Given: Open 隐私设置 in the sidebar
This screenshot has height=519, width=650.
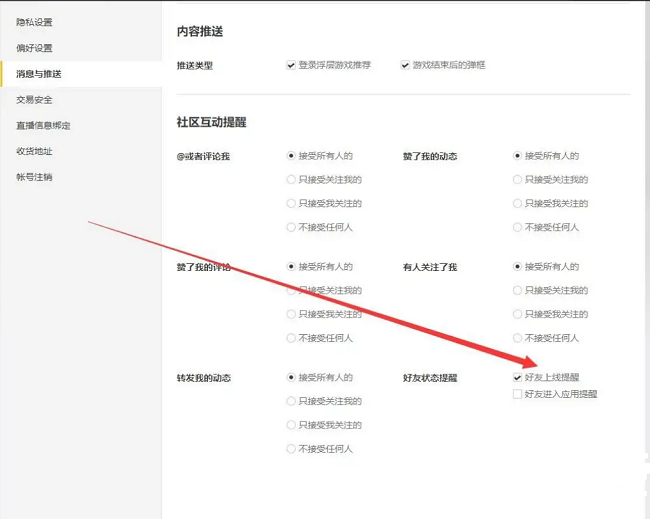Looking at the screenshot, I should click(x=34, y=22).
